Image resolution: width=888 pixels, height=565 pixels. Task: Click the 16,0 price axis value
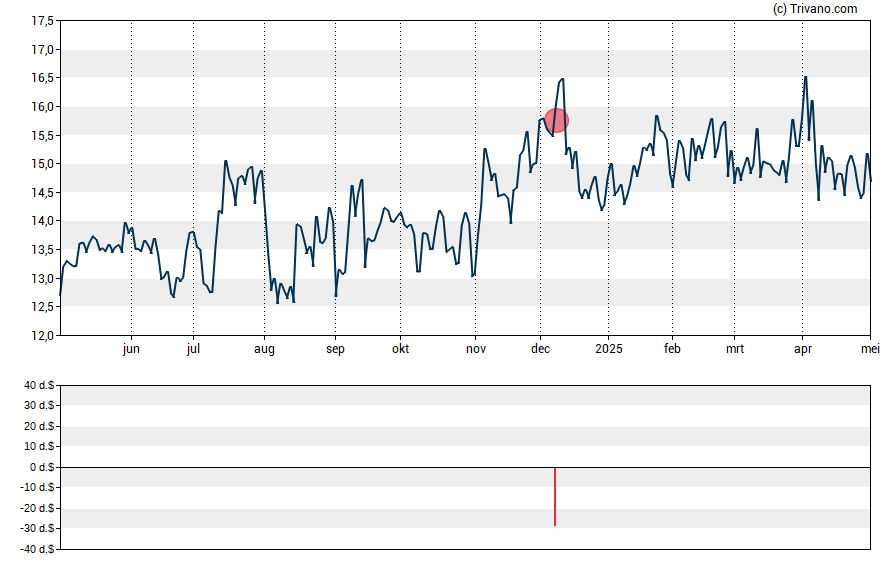pyautogui.click(x=42, y=107)
